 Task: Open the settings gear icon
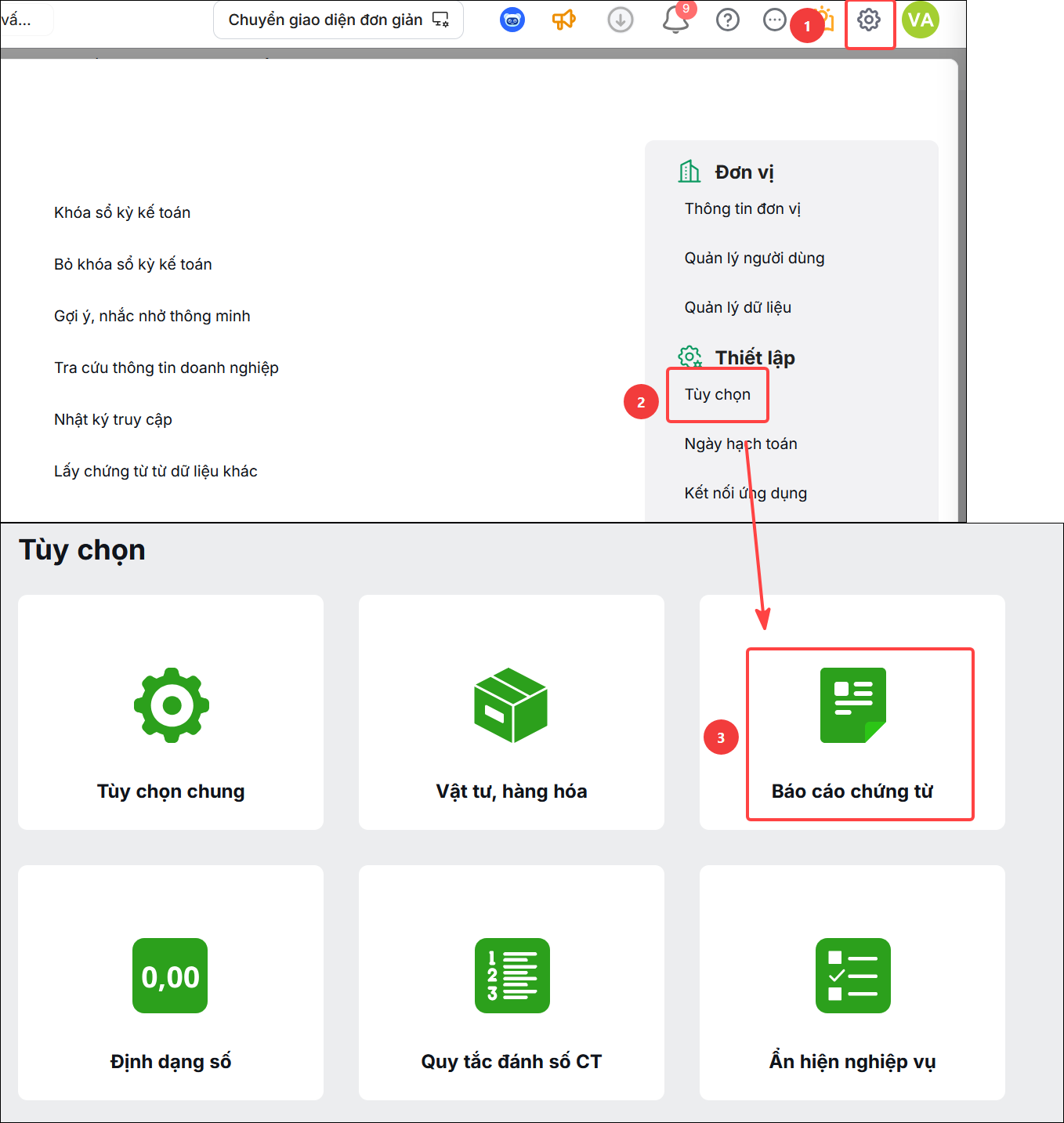868,20
